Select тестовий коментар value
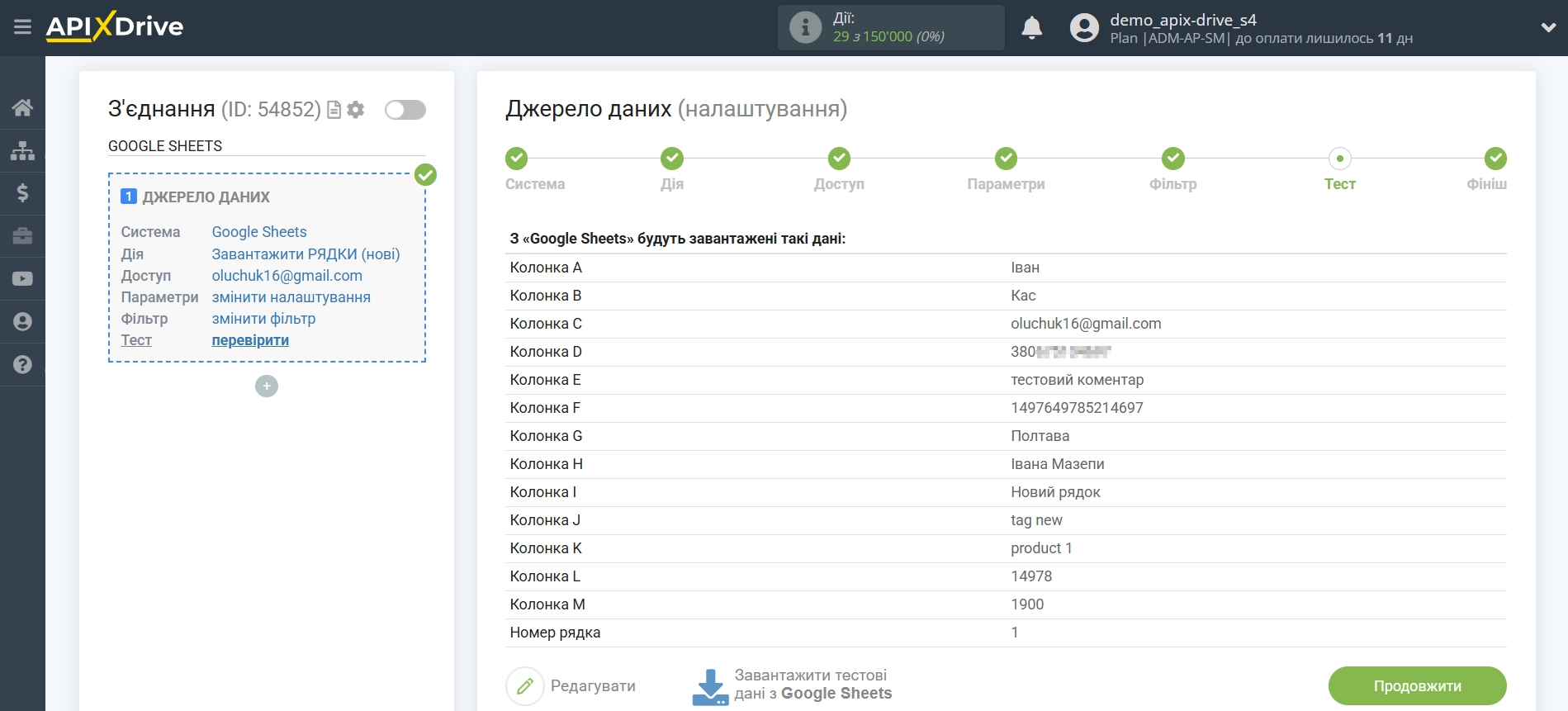The height and width of the screenshot is (711, 1568). pos(1077,380)
